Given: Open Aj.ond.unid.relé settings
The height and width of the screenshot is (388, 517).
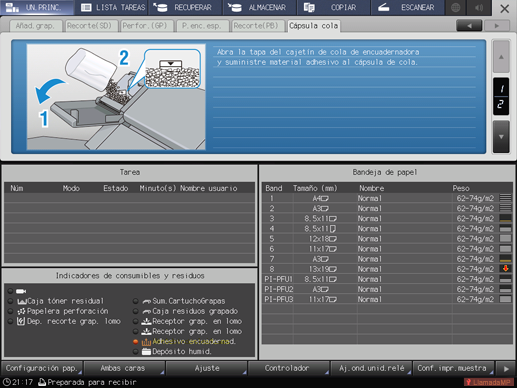Looking at the screenshot, I should click(x=371, y=368).
